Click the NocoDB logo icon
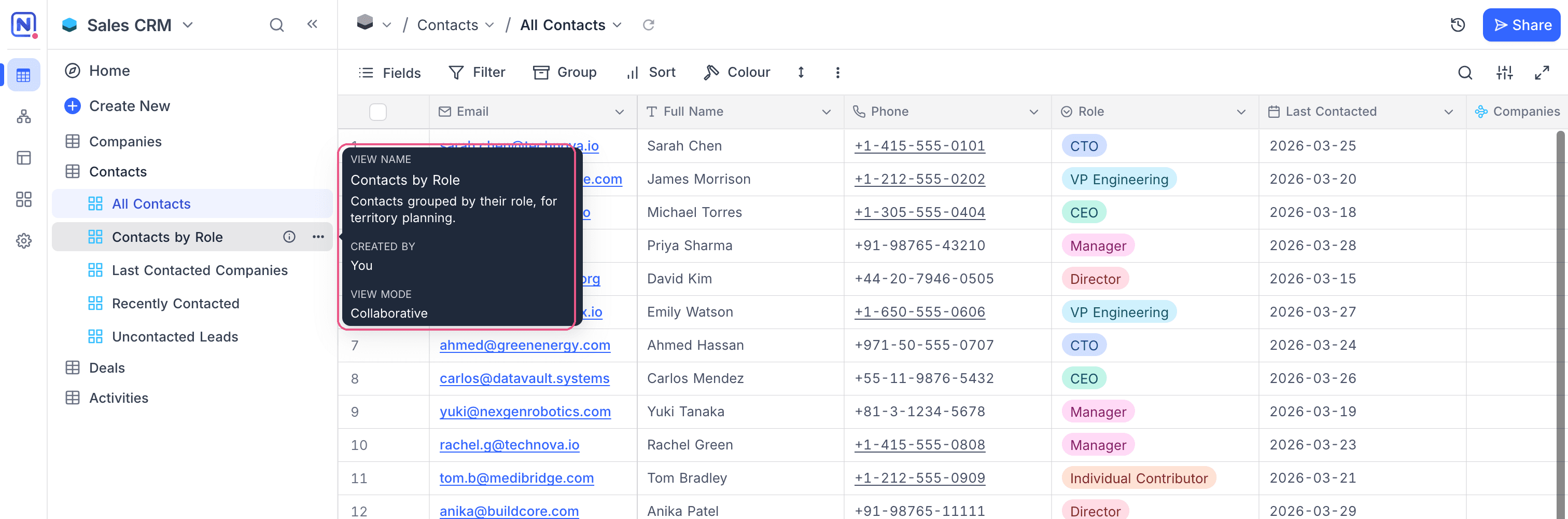Screen dimensions: 1568x519 24,24
